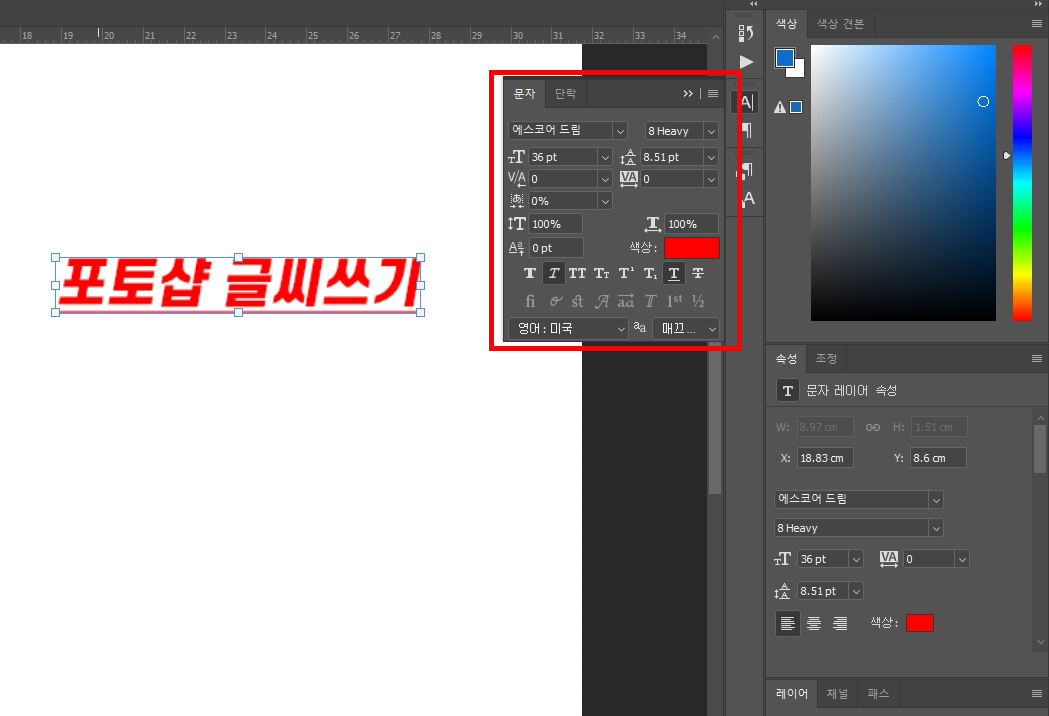Click the titling alternates T icon

pyautogui.click(x=650, y=301)
